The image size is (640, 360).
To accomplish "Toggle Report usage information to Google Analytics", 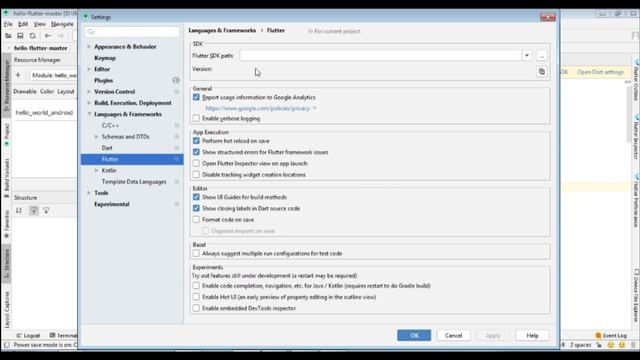I will pyautogui.click(x=196, y=97).
